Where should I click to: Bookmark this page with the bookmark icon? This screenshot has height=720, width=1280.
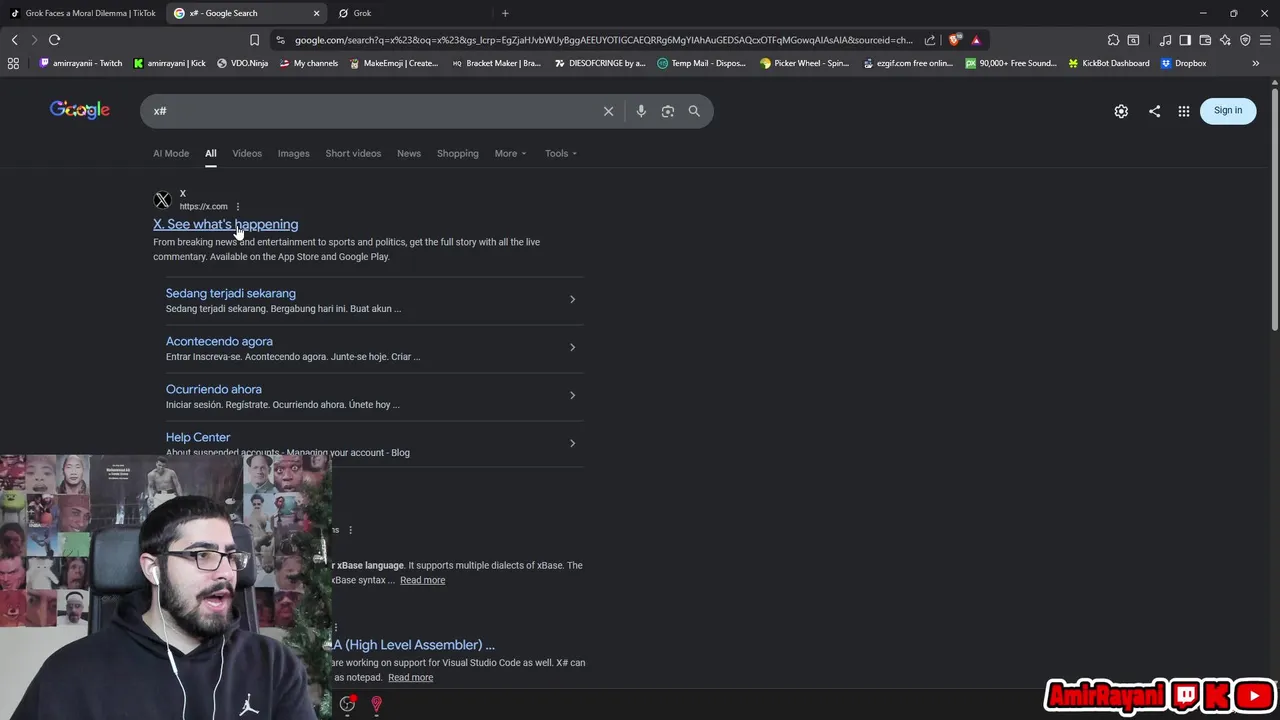click(x=254, y=40)
